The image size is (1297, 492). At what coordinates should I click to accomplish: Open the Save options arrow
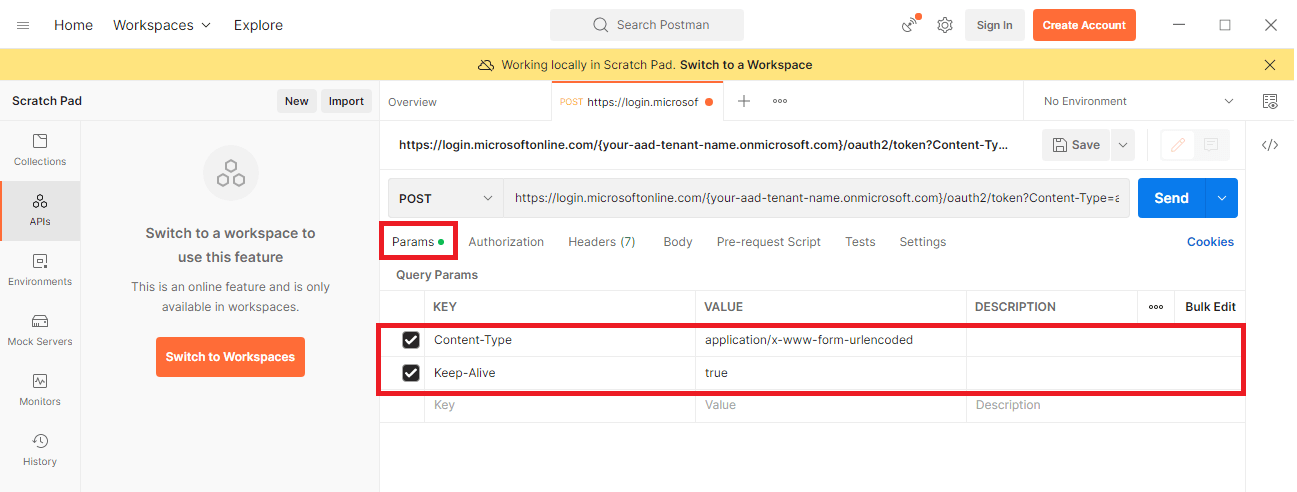[1123, 145]
